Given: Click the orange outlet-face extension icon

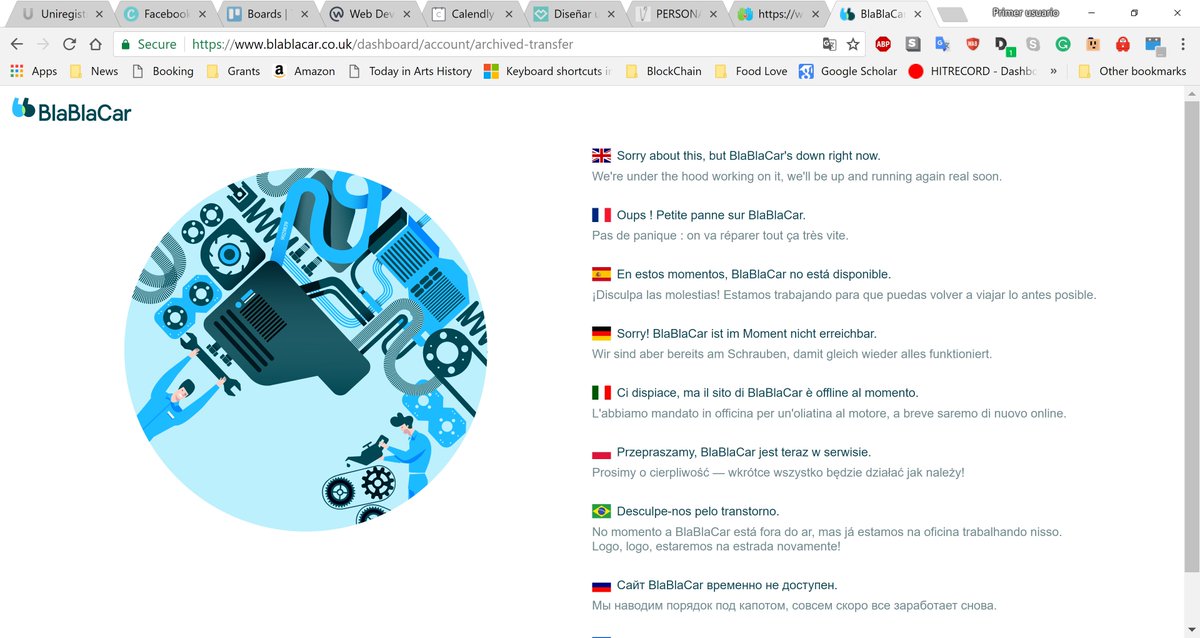Looking at the screenshot, I should 1093,44.
